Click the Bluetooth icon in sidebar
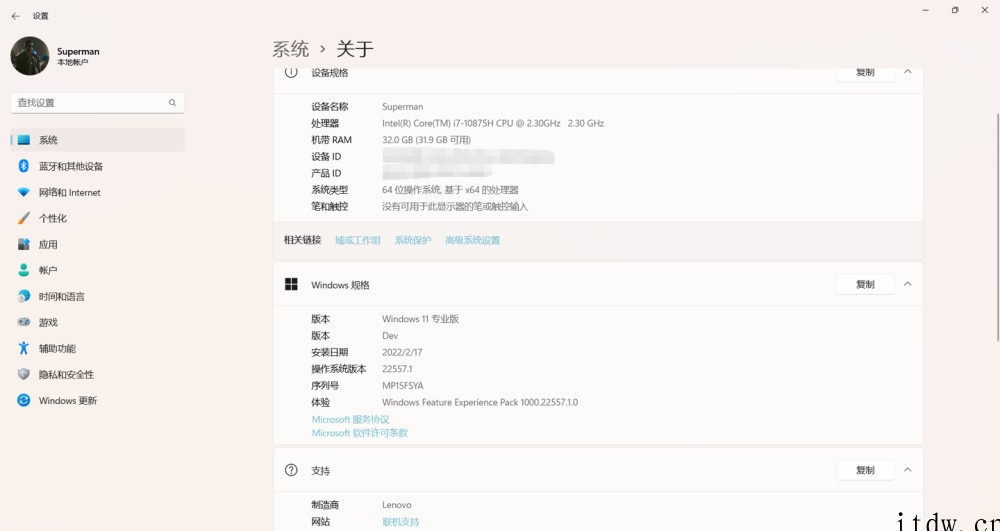The height and width of the screenshot is (531, 1000). coord(24,166)
